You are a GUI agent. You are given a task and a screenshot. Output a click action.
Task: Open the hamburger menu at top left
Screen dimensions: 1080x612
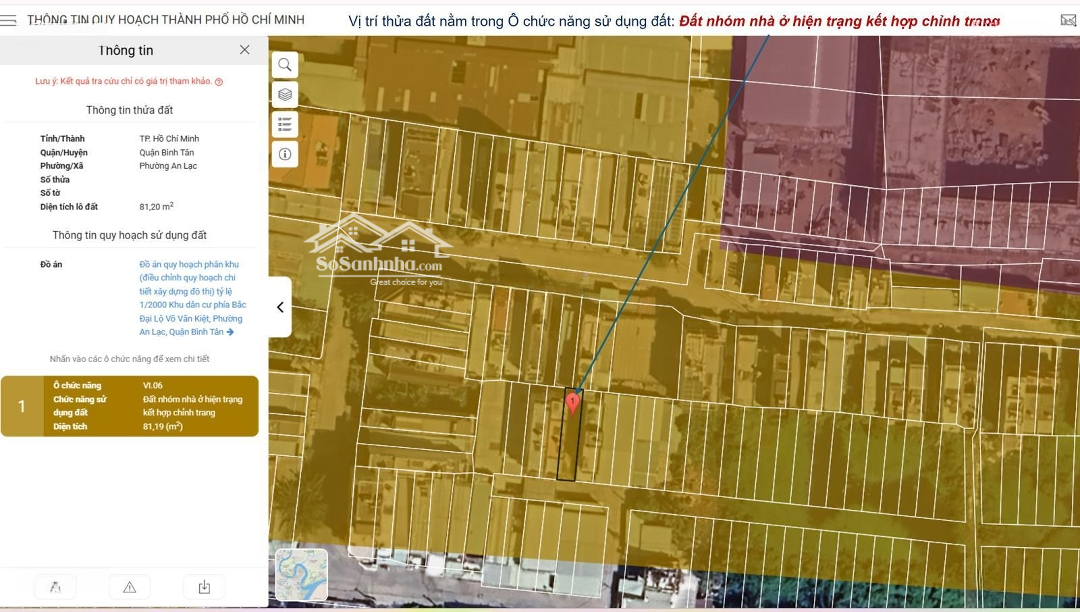pos(9,20)
